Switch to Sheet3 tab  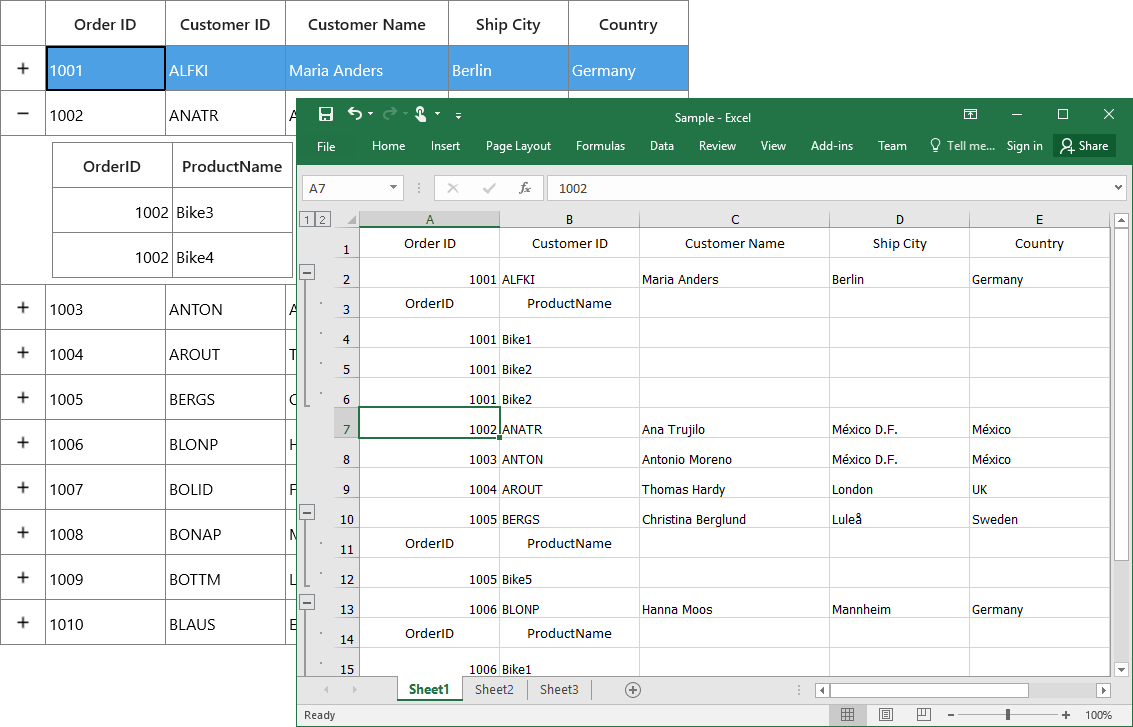pyautogui.click(x=559, y=689)
